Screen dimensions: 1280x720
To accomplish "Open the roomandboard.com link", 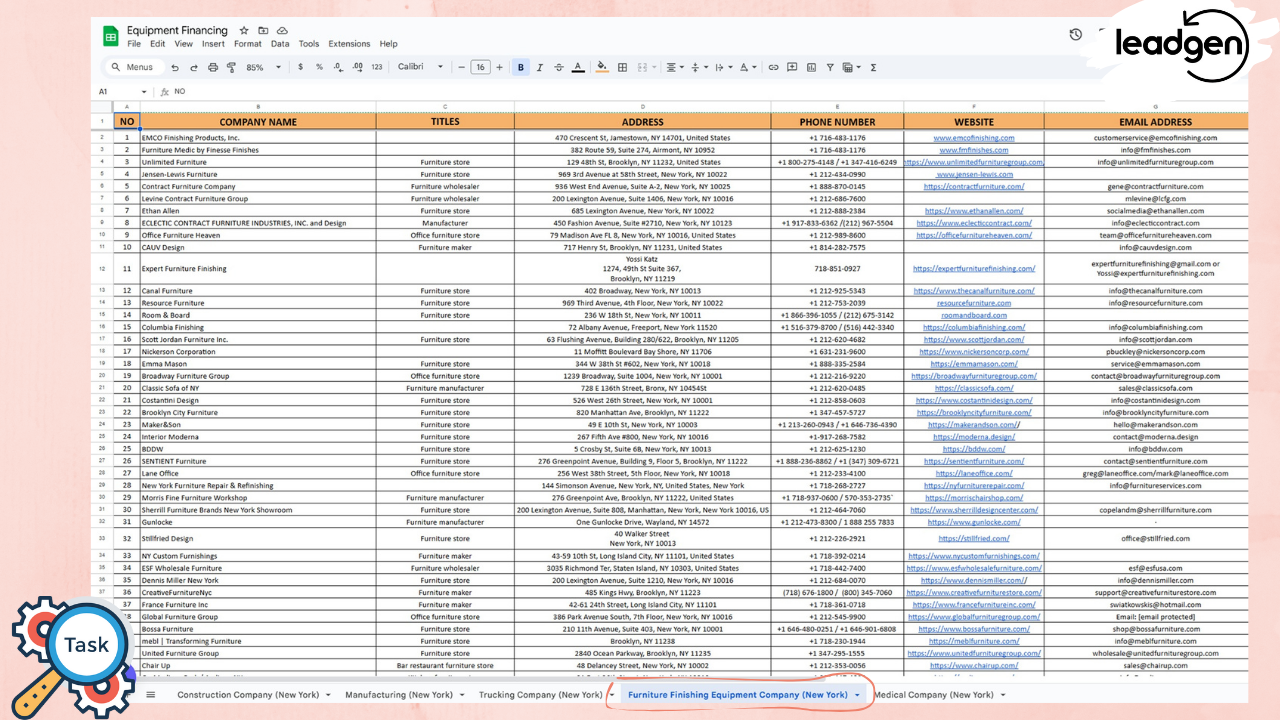I will (x=974, y=315).
